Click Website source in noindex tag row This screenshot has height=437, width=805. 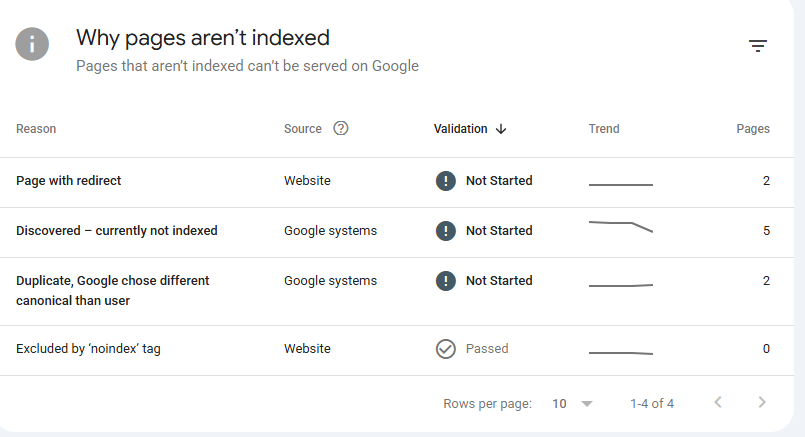click(307, 349)
